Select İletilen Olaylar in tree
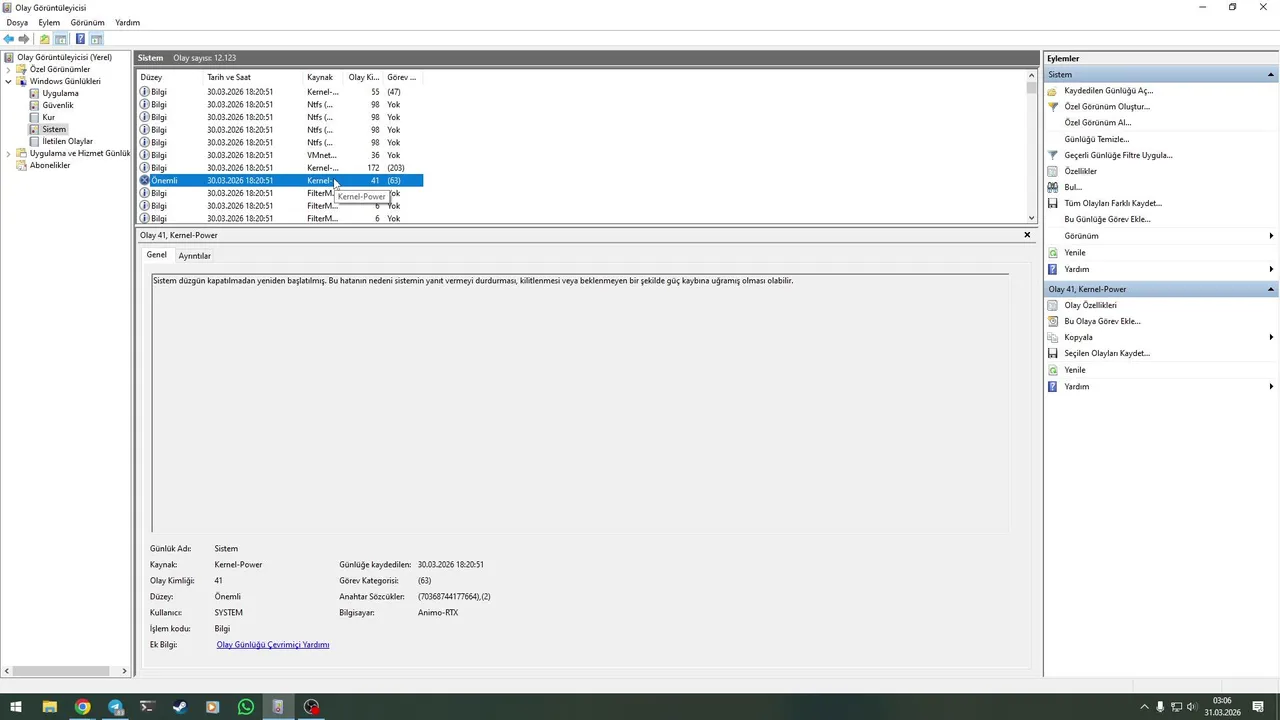The image size is (1280, 720). (67, 141)
